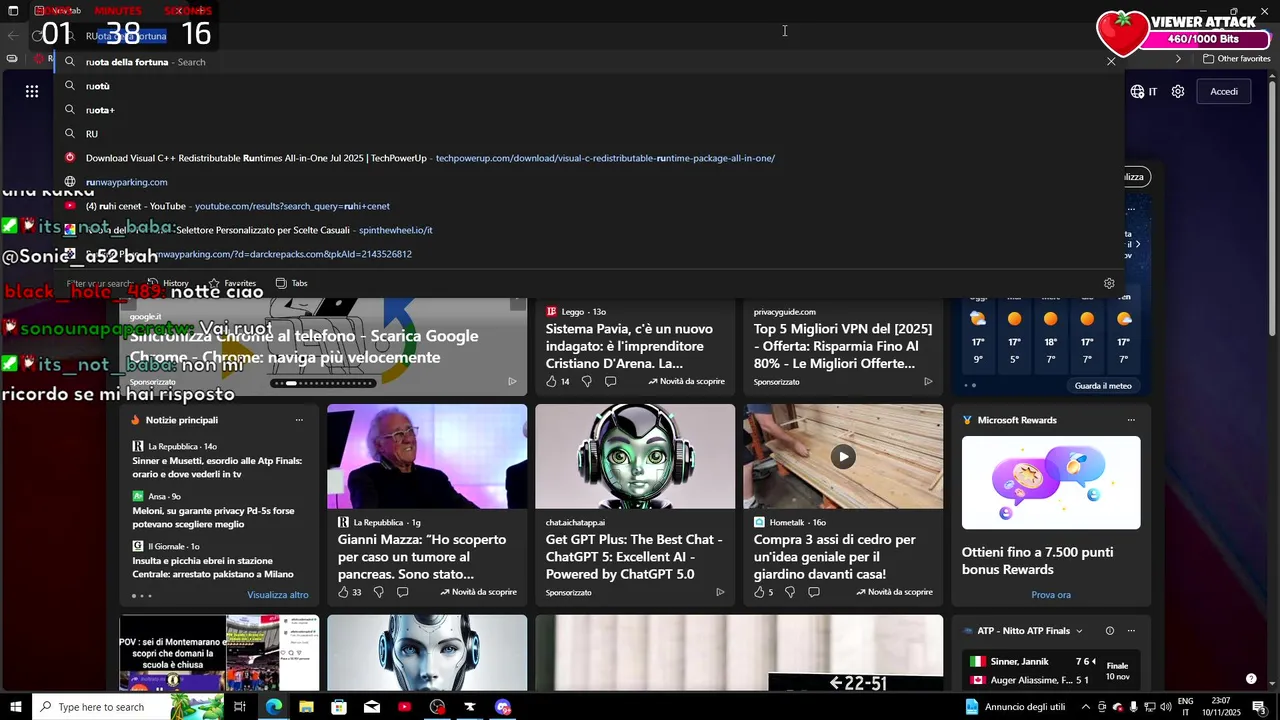Image resolution: width=1280 pixels, height=720 pixels.
Task: Open the Other favorites folder
Action: coord(1236,59)
